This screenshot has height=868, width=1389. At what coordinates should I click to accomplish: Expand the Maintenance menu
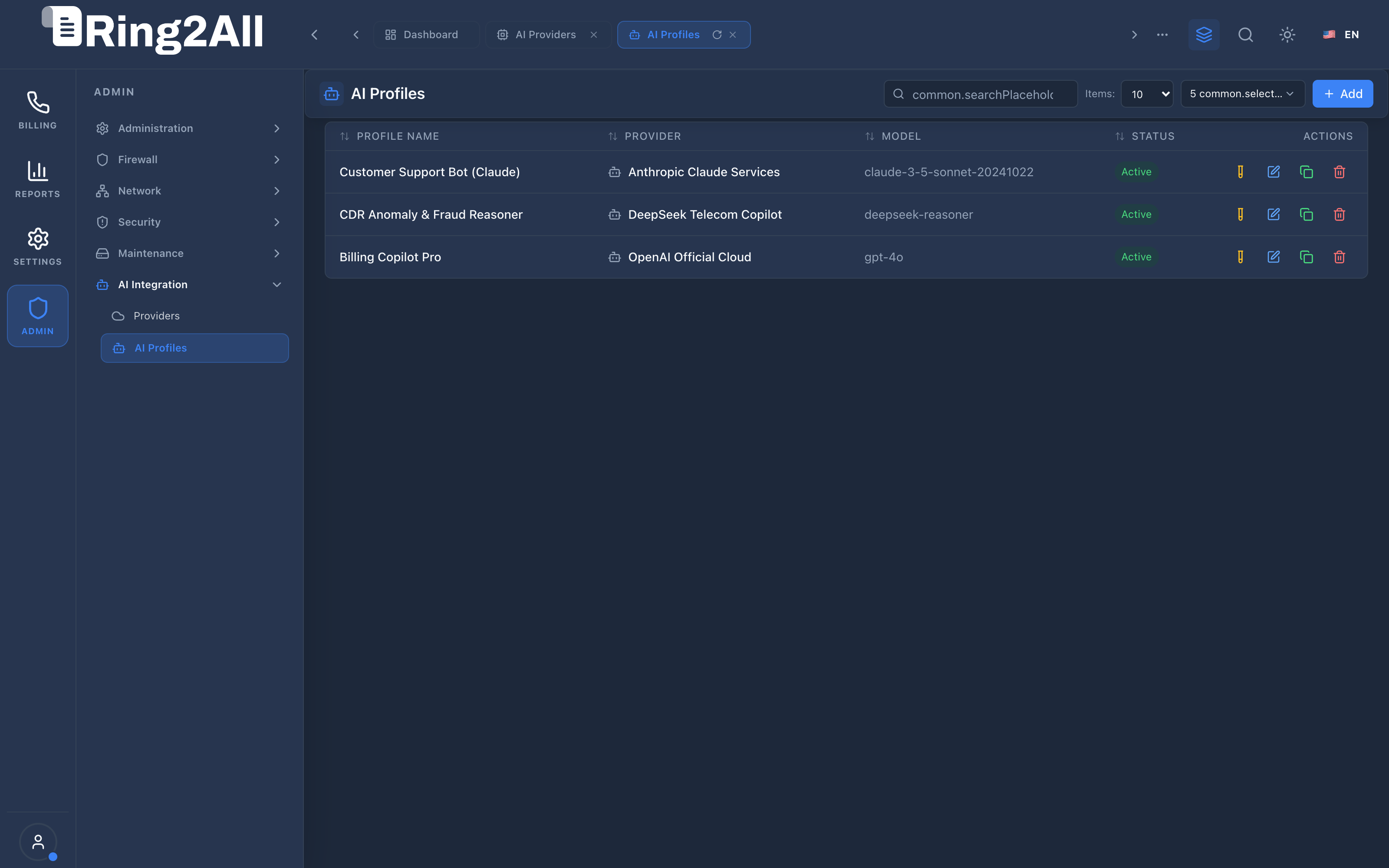pyautogui.click(x=189, y=253)
